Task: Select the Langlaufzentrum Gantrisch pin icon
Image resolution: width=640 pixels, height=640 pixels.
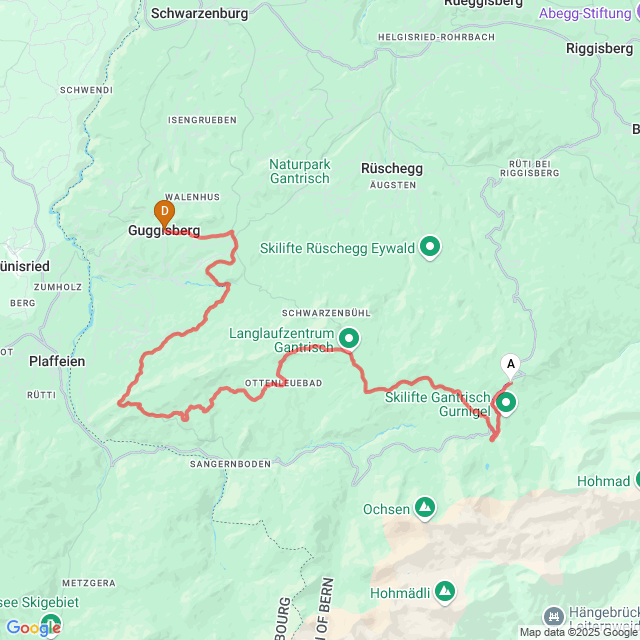Action: point(349,339)
